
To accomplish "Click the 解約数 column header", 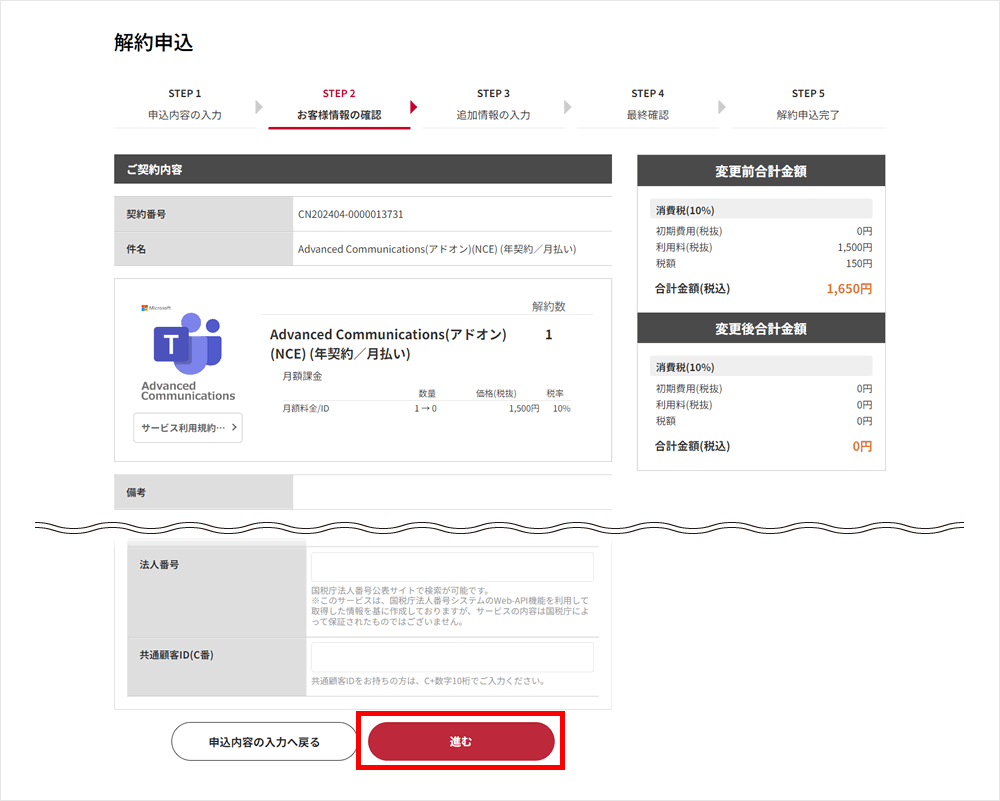I will click(x=548, y=307).
